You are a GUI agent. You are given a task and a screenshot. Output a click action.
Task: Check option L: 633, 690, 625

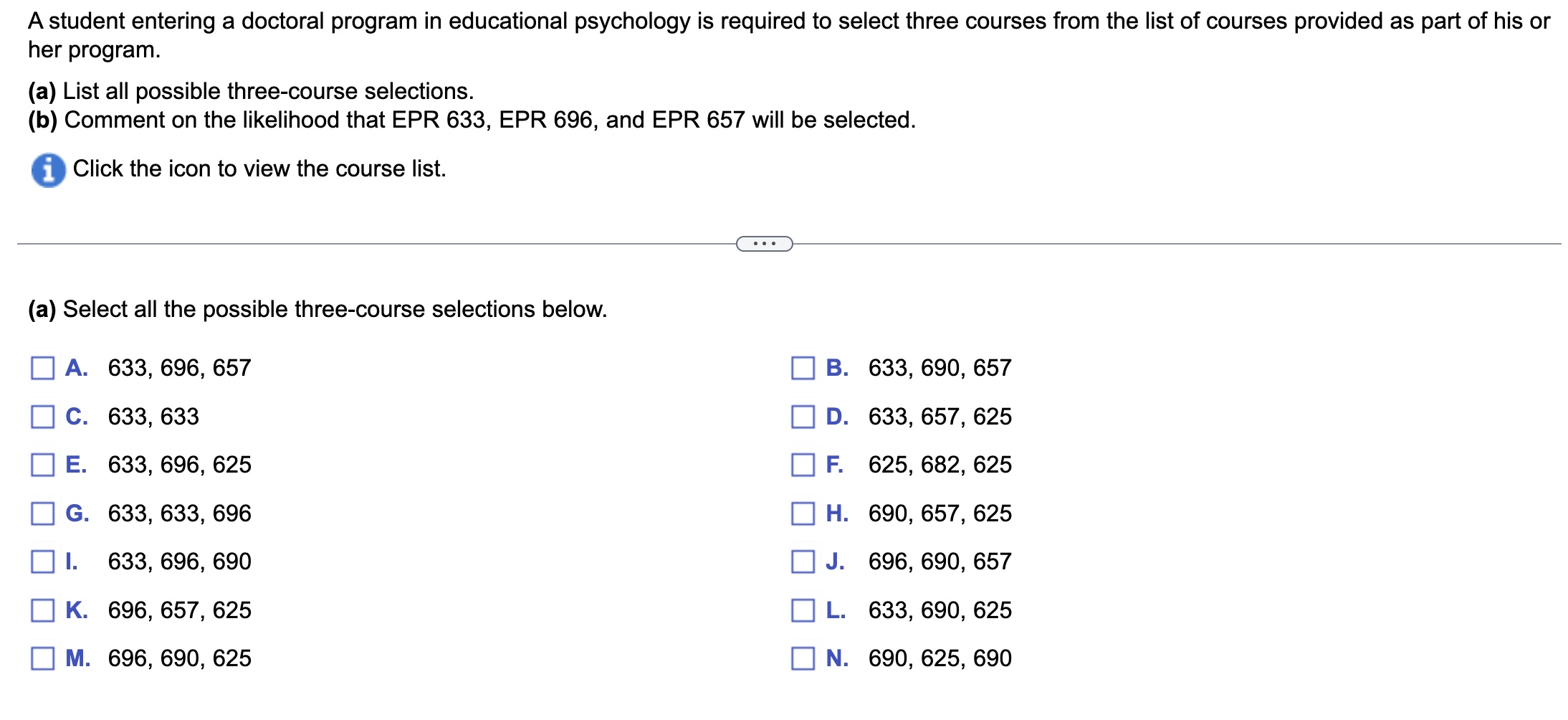(803, 610)
